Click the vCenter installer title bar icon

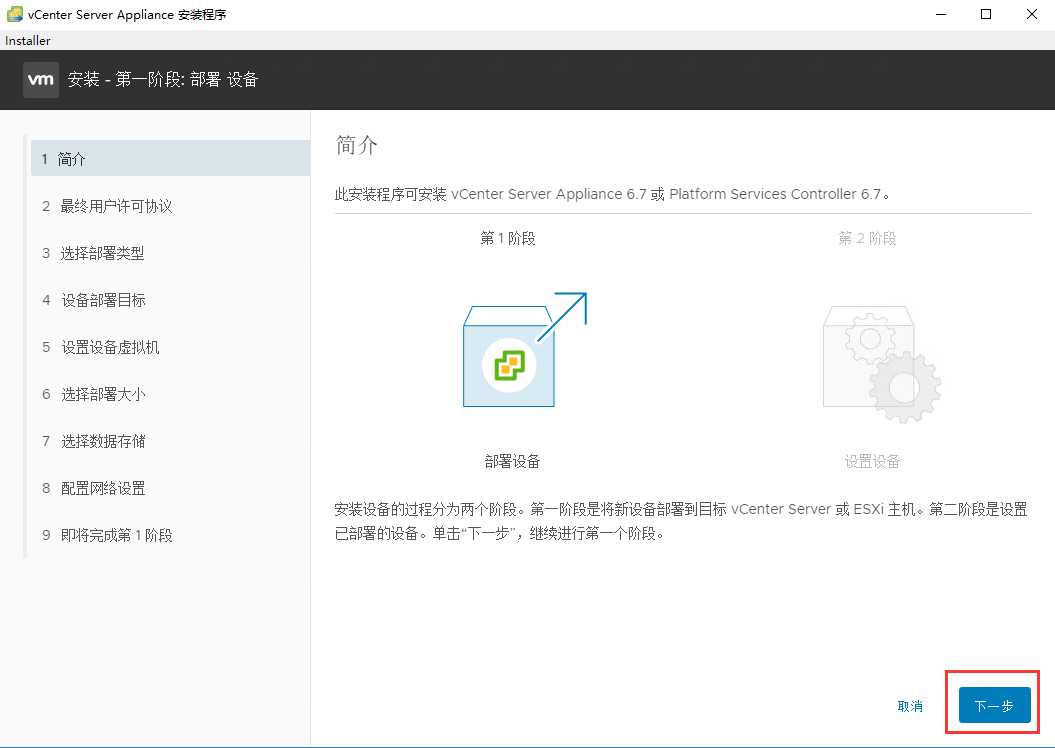tap(16, 14)
